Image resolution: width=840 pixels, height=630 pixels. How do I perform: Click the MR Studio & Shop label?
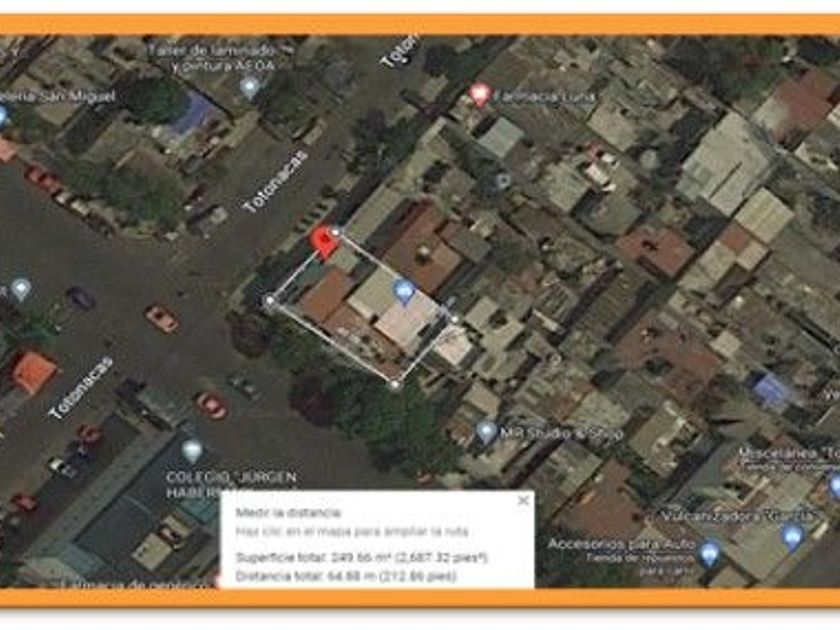[561, 433]
